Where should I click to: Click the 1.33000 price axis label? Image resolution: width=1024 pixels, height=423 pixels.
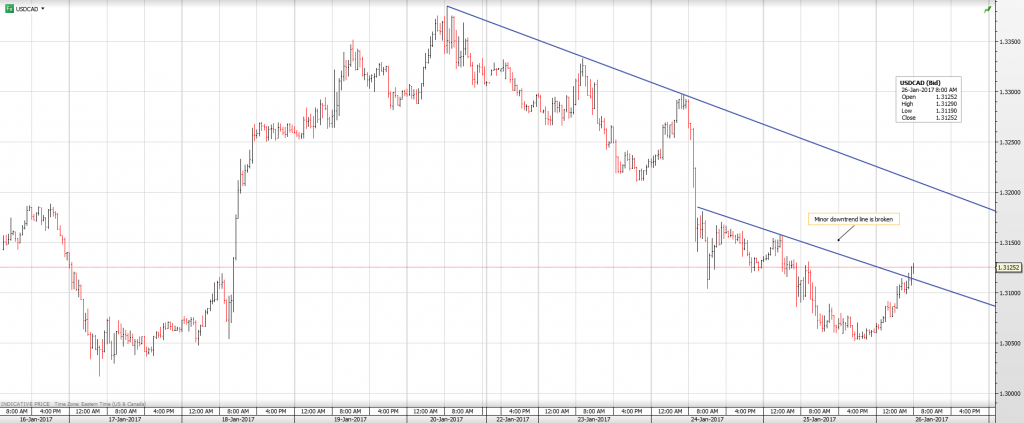(1008, 92)
